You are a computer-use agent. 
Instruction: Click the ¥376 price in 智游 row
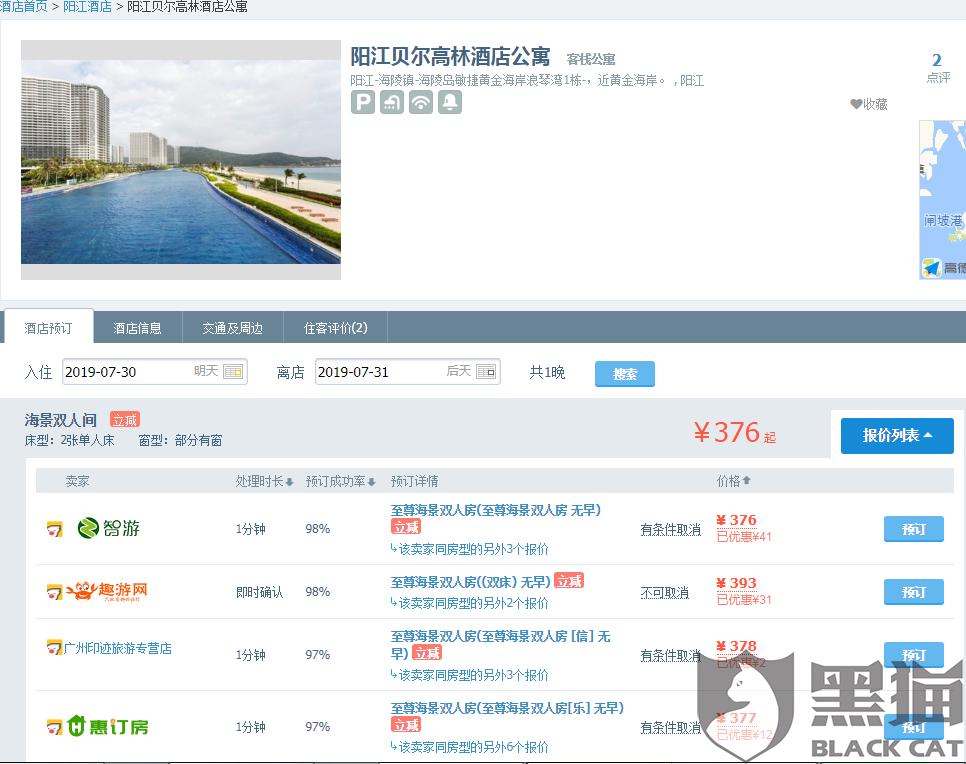pos(736,520)
